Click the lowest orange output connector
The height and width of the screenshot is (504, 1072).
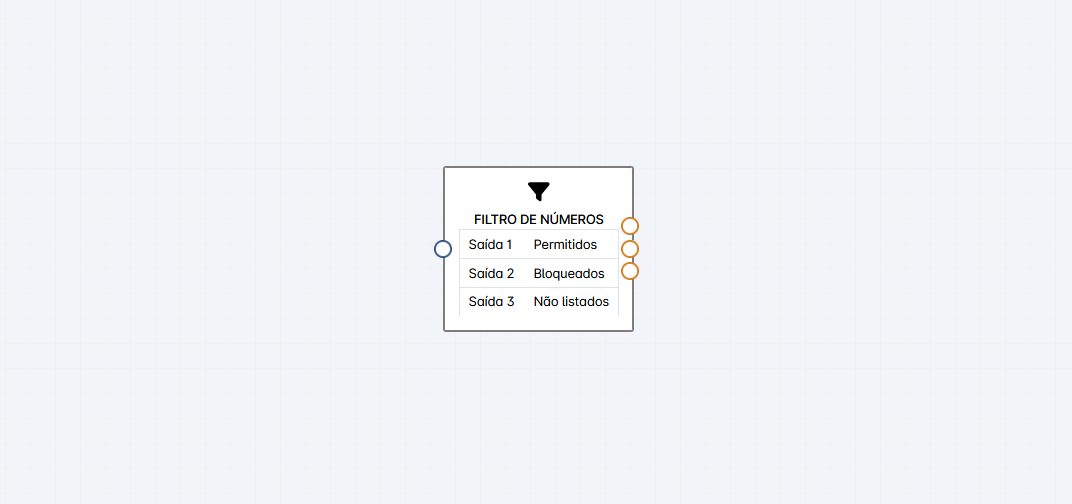[x=630, y=271]
